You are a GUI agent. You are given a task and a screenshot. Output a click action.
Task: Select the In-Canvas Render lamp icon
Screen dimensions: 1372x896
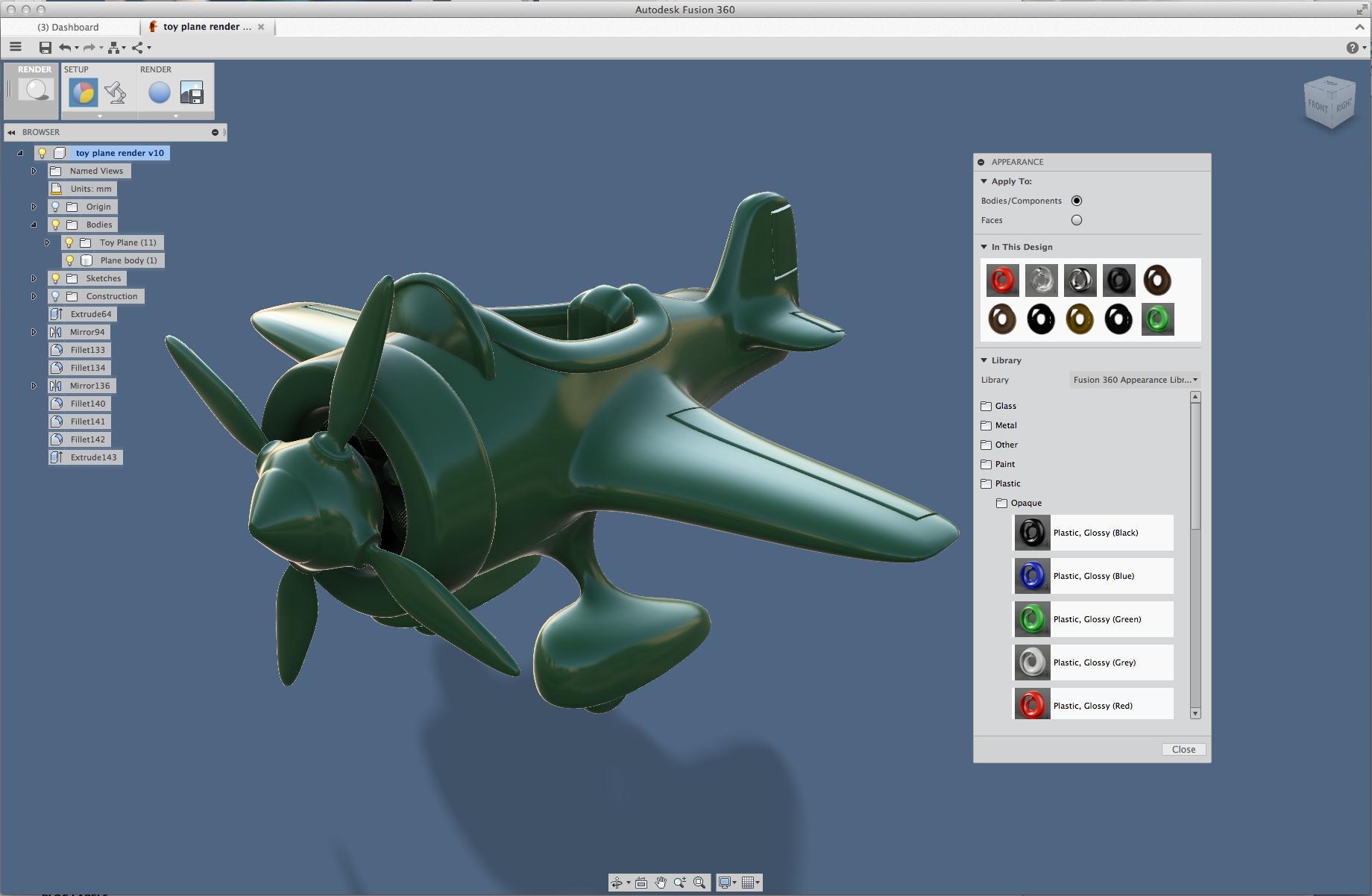tap(114, 92)
